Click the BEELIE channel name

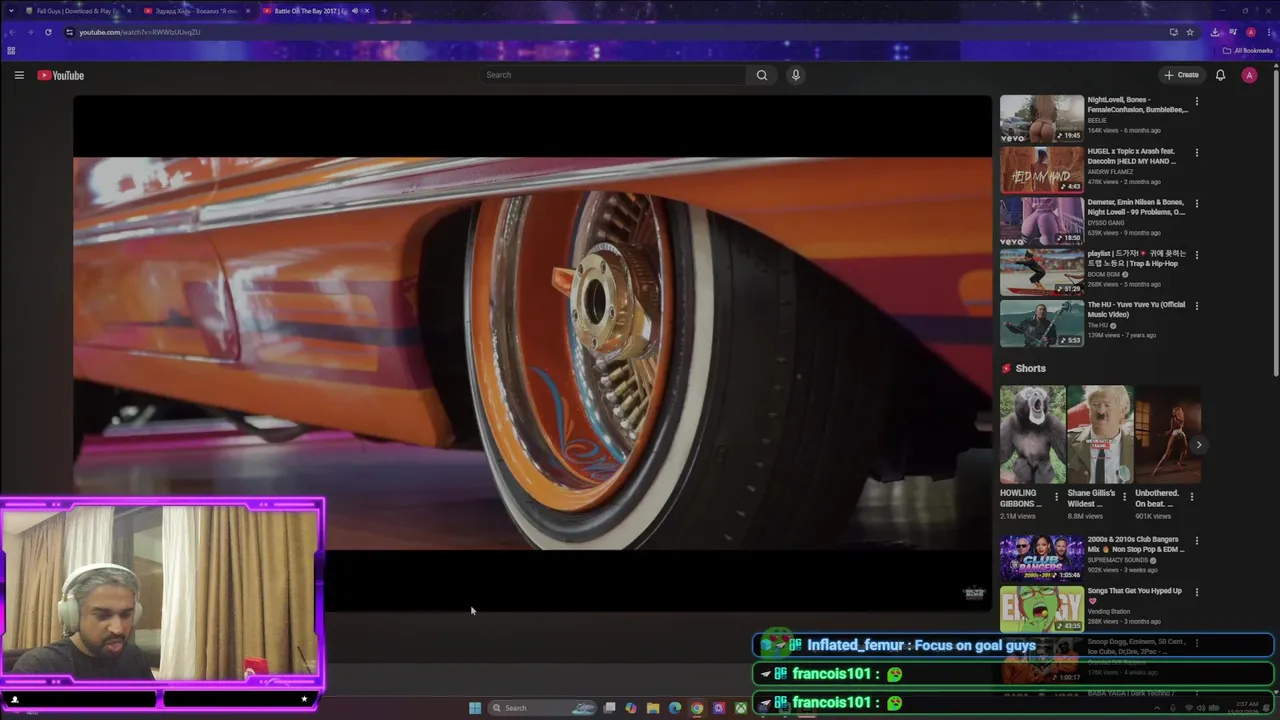click(1097, 120)
